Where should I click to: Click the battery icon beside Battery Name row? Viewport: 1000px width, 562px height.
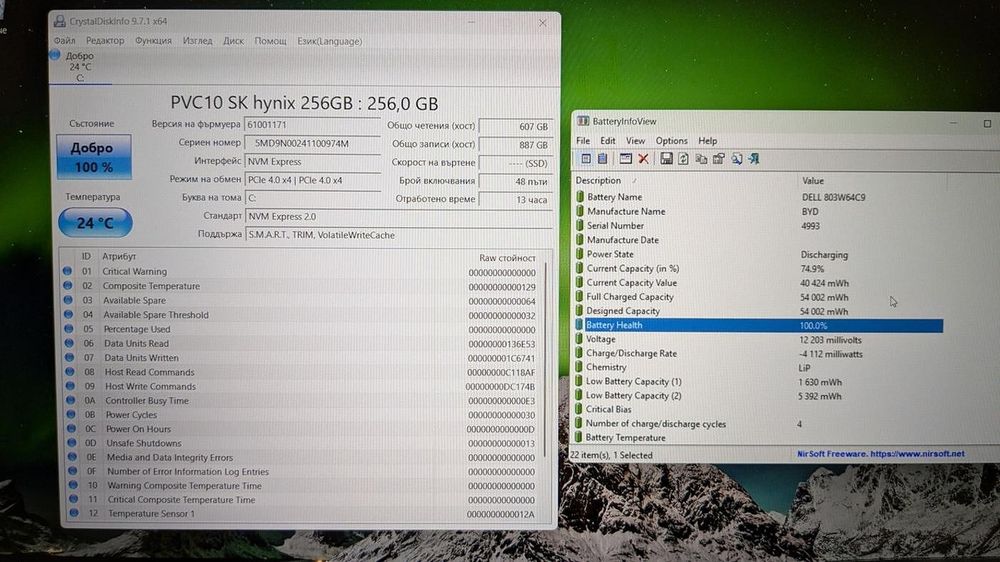[x=580, y=196]
